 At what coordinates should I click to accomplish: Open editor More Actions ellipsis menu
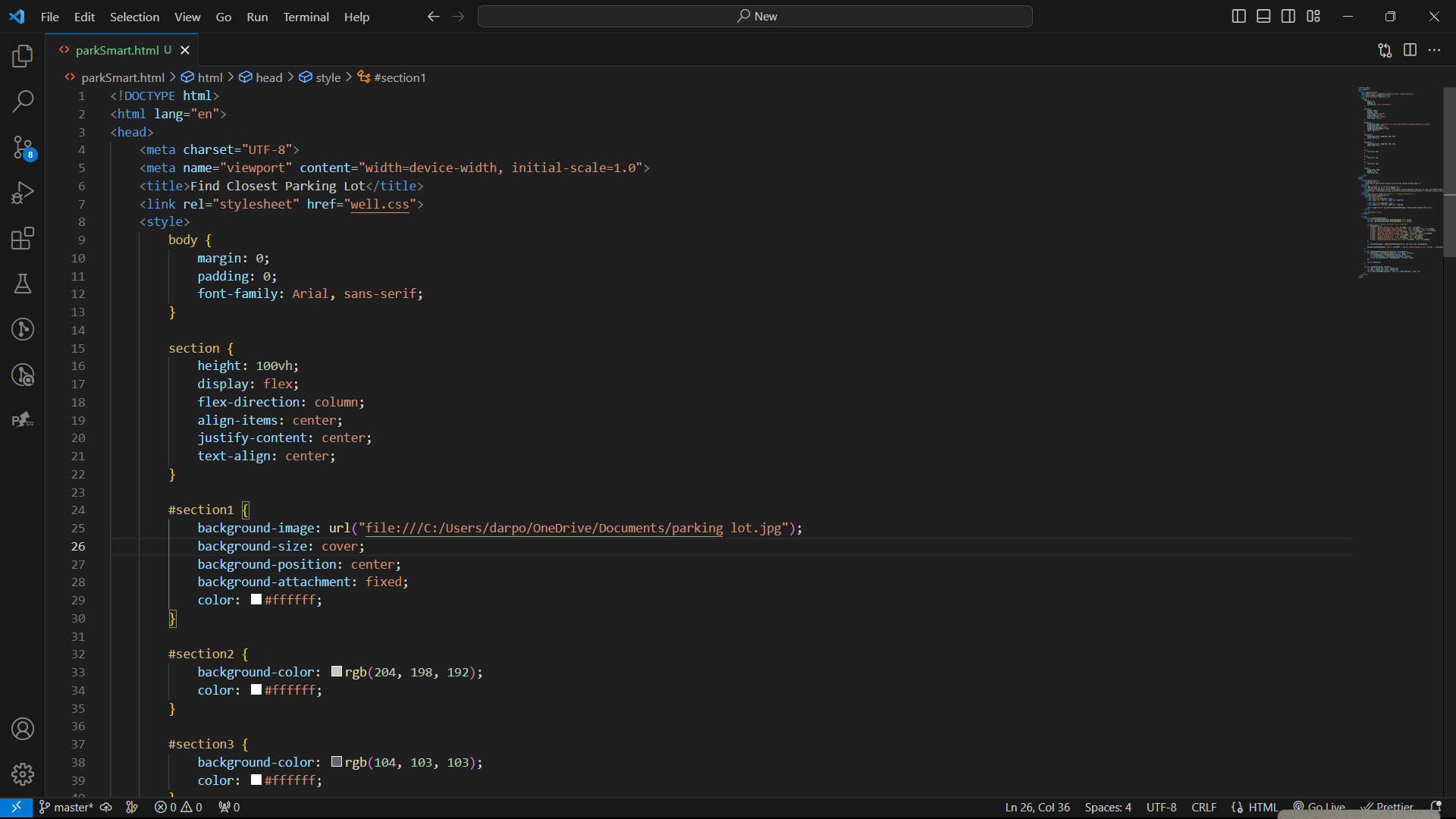point(1434,50)
